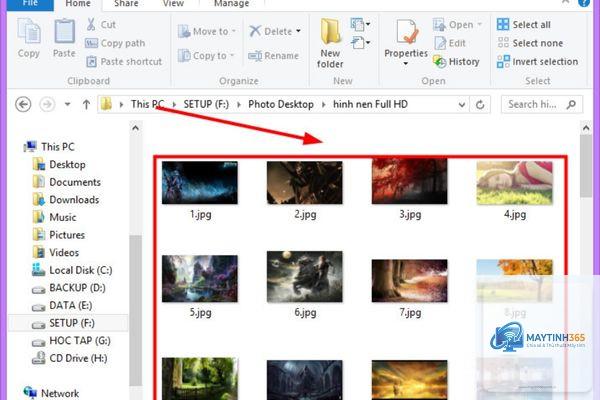The height and width of the screenshot is (400, 600).
Task: Open the File tab
Action: (30, 4)
